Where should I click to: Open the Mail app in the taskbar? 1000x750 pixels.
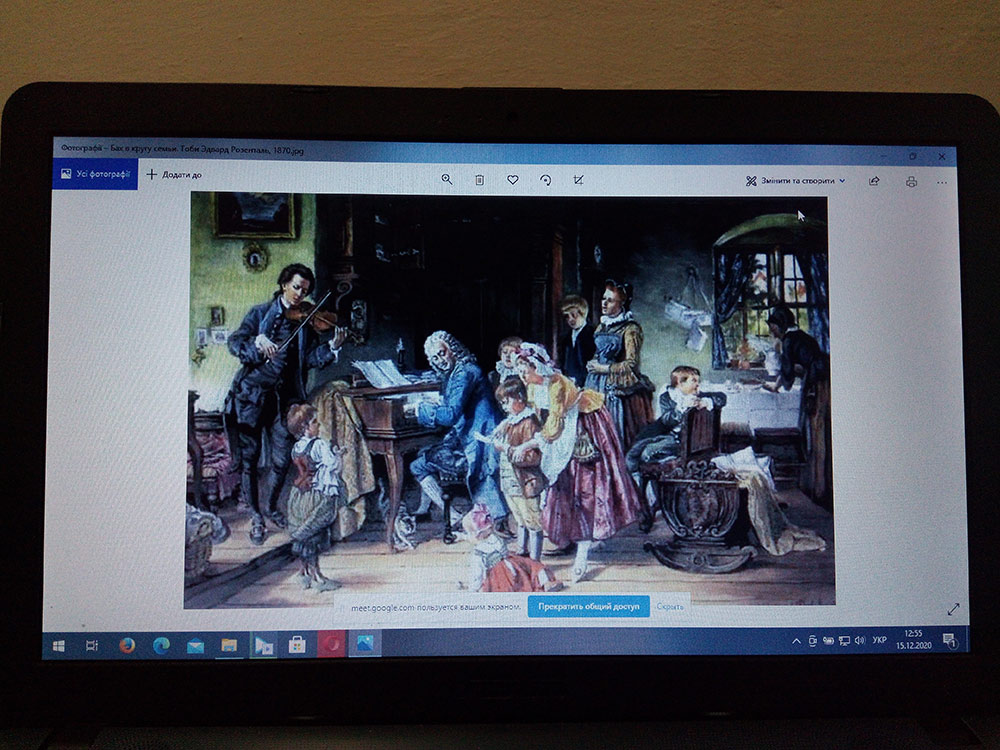pos(195,646)
